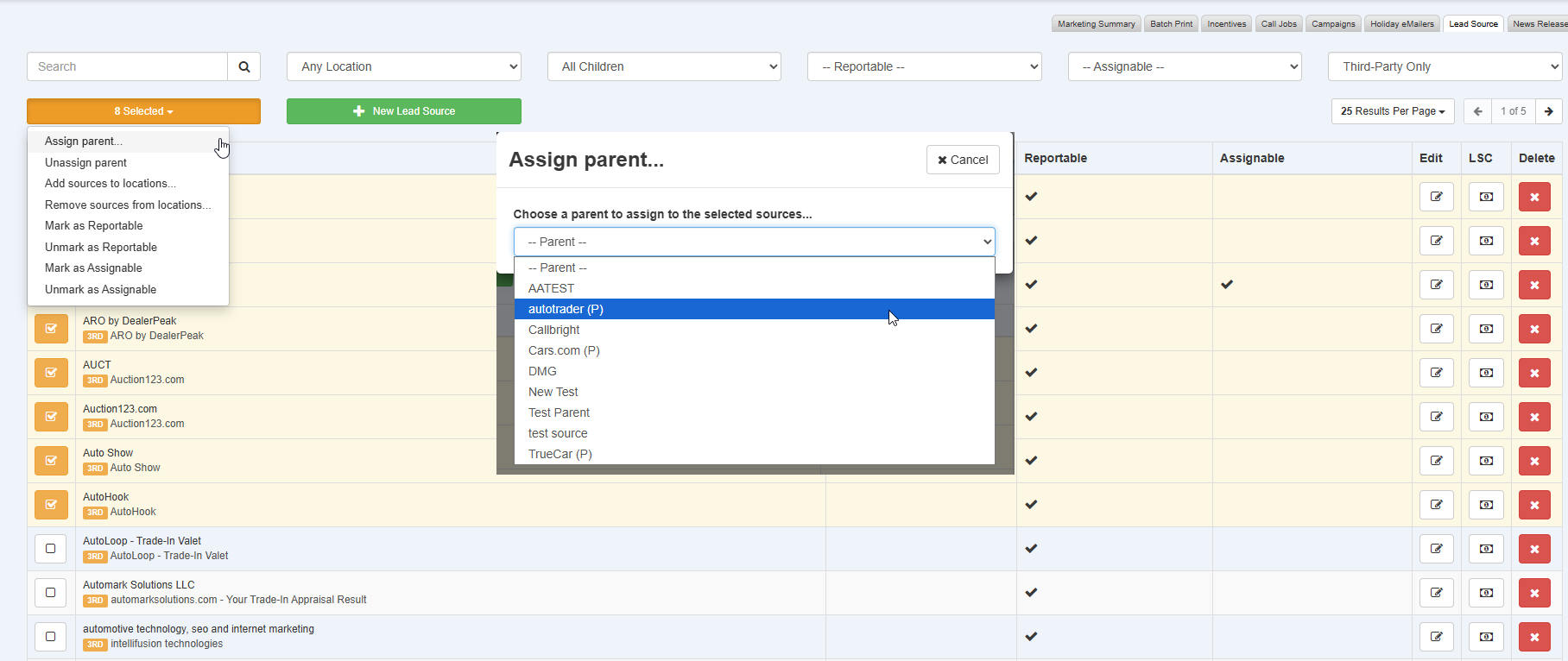Pick Cars.com (P) as parent
The image size is (1568, 661).
(754, 350)
